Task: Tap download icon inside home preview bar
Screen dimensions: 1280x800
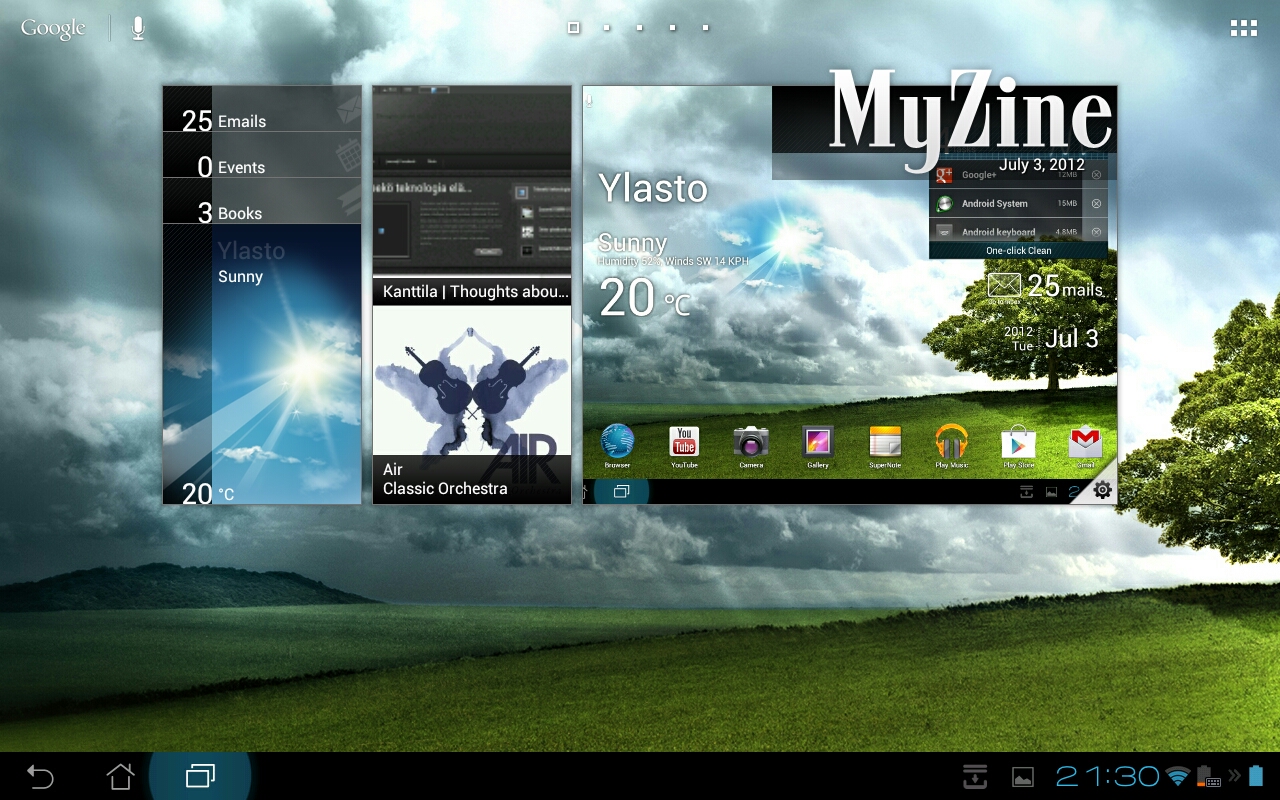Action: (1027, 491)
